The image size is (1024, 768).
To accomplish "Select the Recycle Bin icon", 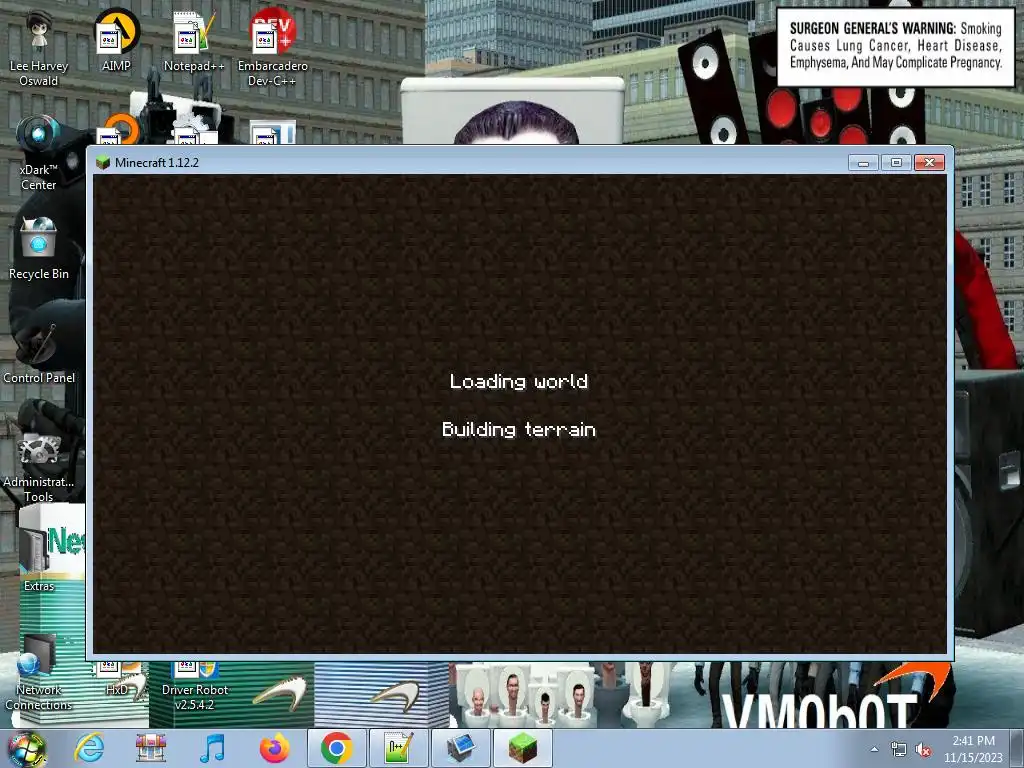I will point(39,248).
